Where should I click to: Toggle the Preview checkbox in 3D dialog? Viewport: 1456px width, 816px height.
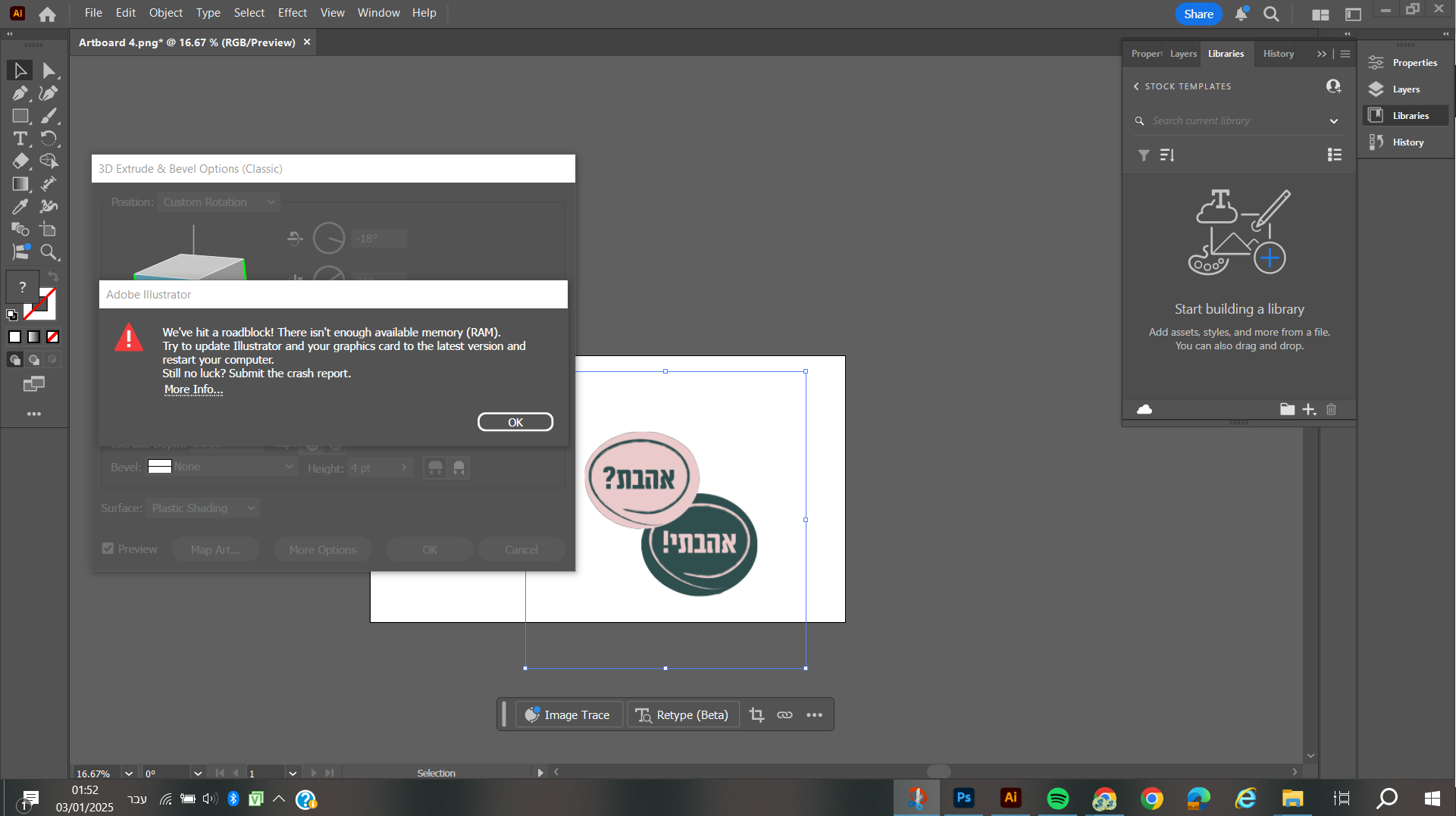coord(108,549)
